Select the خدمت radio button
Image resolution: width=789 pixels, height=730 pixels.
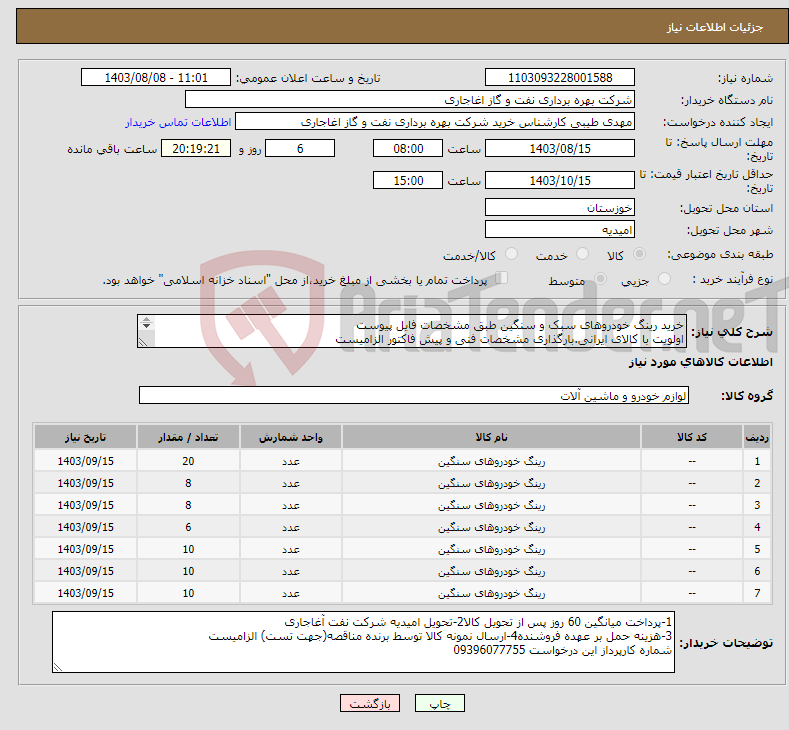[582, 254]
